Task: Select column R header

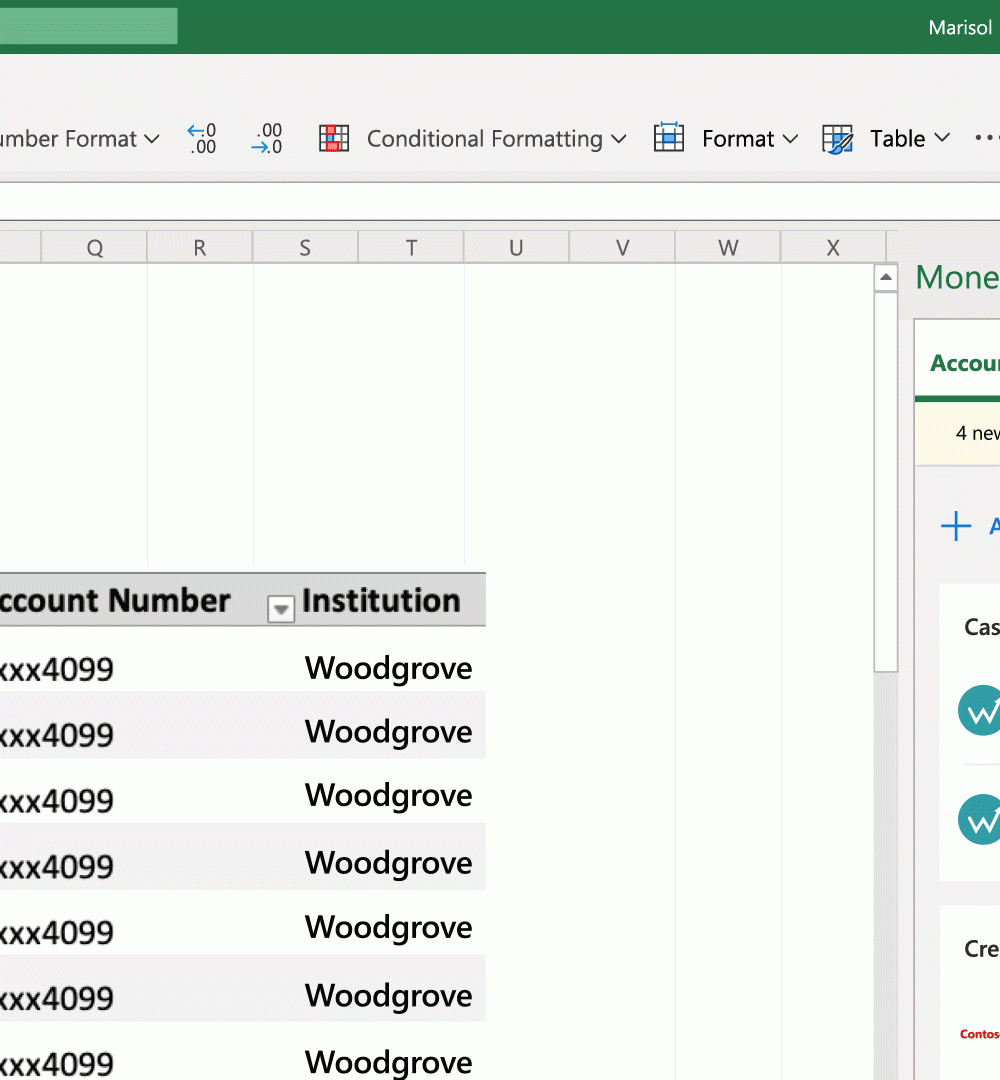Action: click(x=200, y=247)
